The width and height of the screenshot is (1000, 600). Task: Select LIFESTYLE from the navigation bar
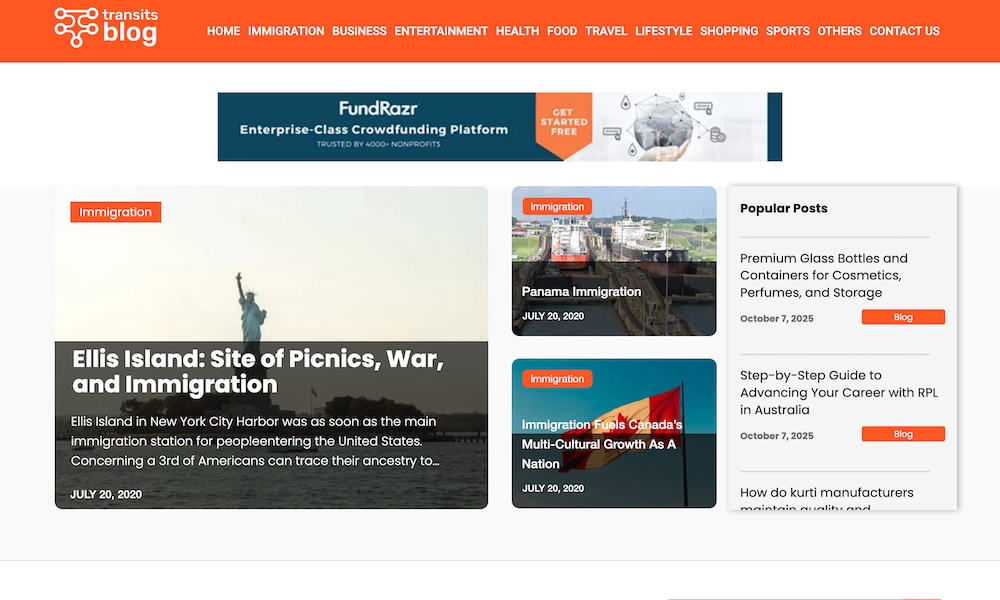pos(663,31)
